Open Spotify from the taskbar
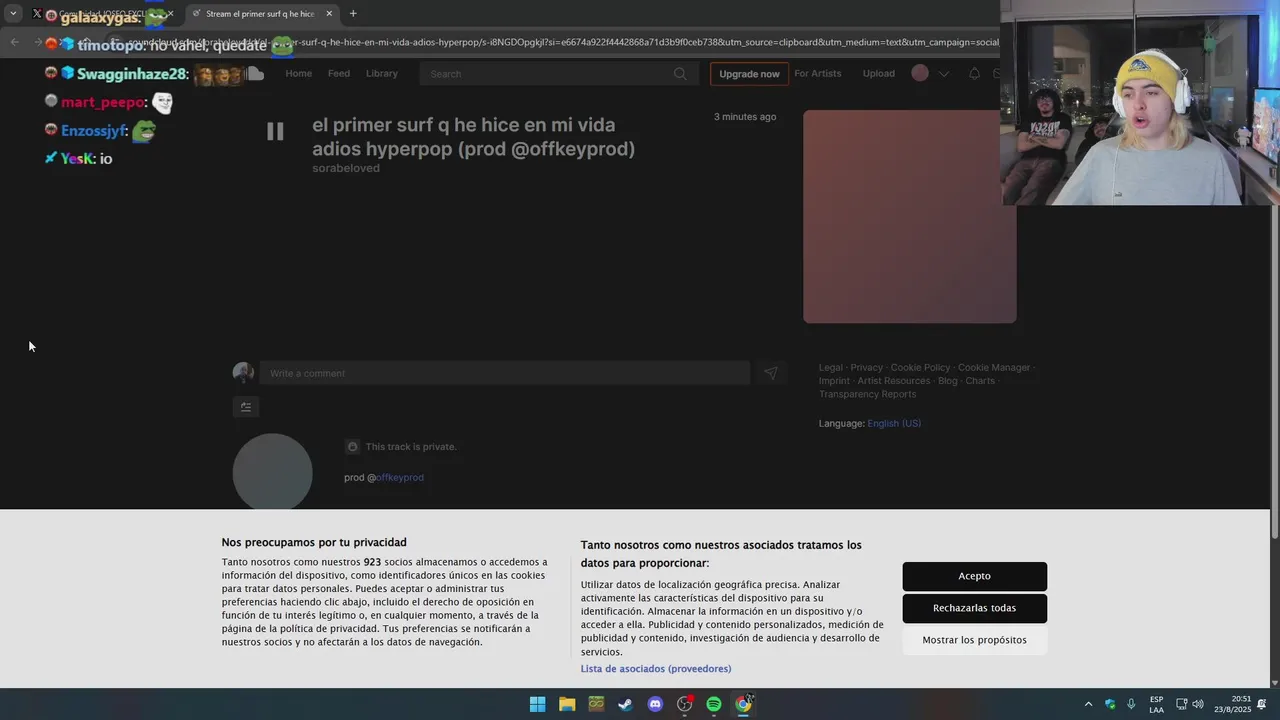 pos(714,704)
